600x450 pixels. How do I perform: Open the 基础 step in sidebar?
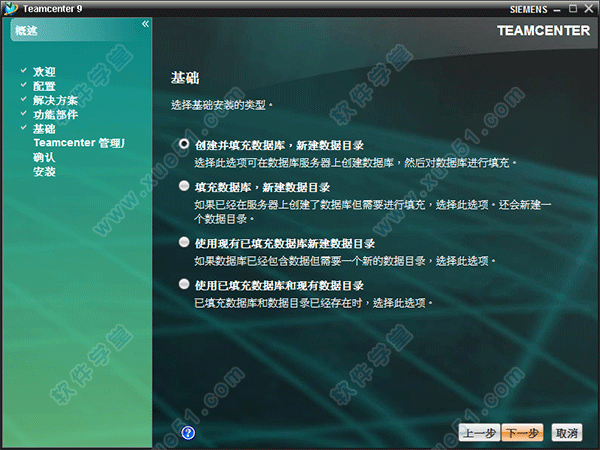point(44,129)
